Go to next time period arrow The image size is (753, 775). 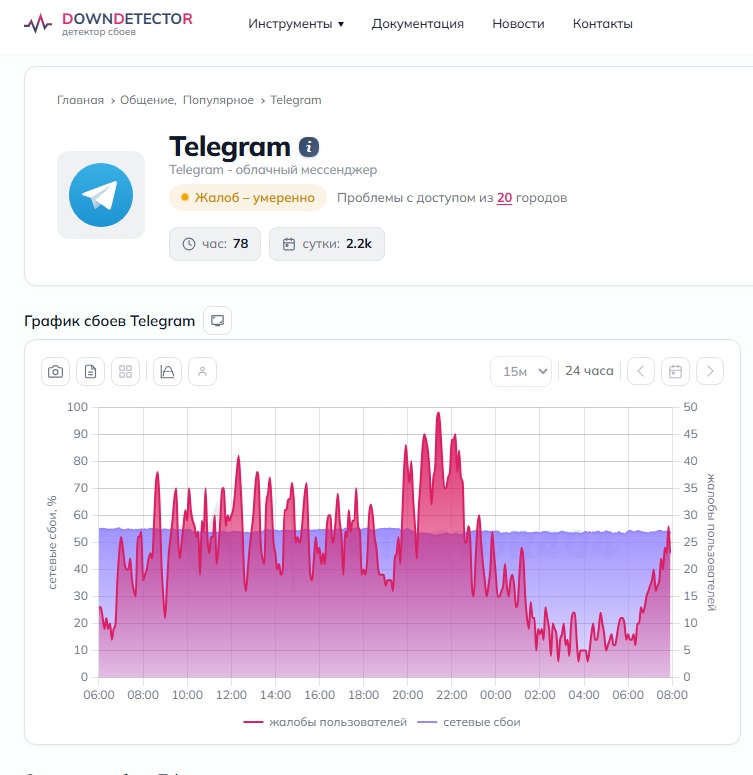point(710,371)
